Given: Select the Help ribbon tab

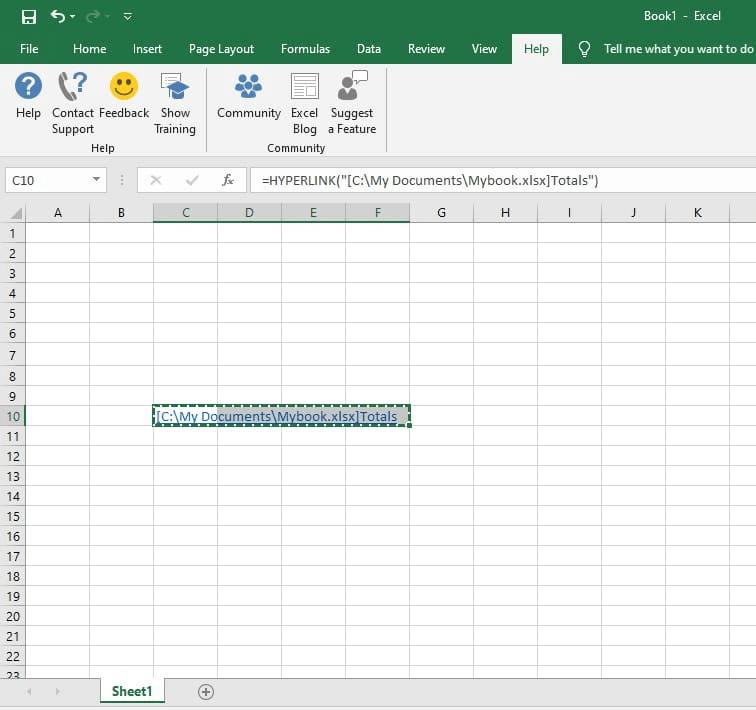Looking at the screenshot, I should click(536, 49).
